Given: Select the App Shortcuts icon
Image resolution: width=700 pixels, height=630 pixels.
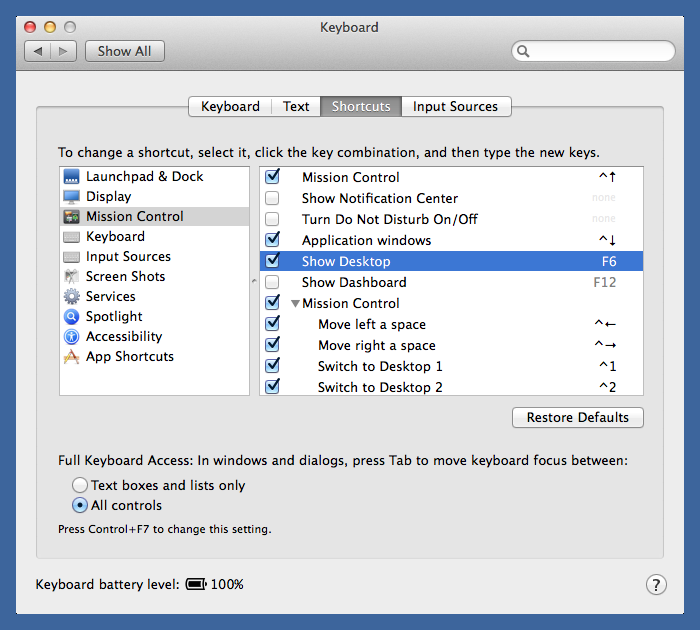Looking at the screenshot, I should click(x=71, y=357).
